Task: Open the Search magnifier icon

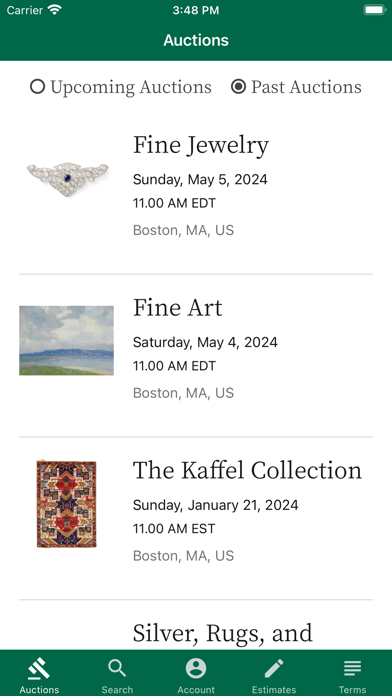Action: click(x=117, y=668)
